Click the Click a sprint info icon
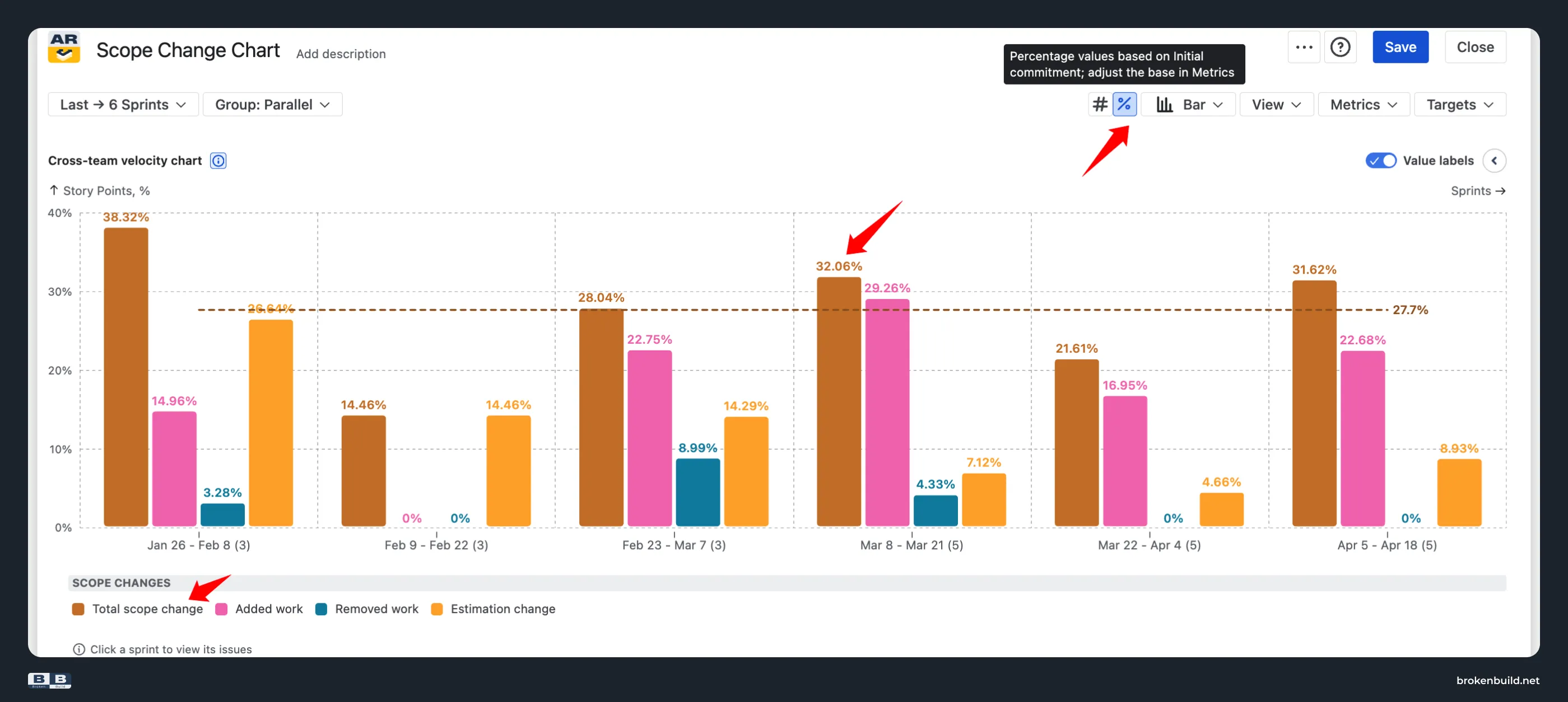The width and height of the screenshot is (1568, 702). point(78,649)
